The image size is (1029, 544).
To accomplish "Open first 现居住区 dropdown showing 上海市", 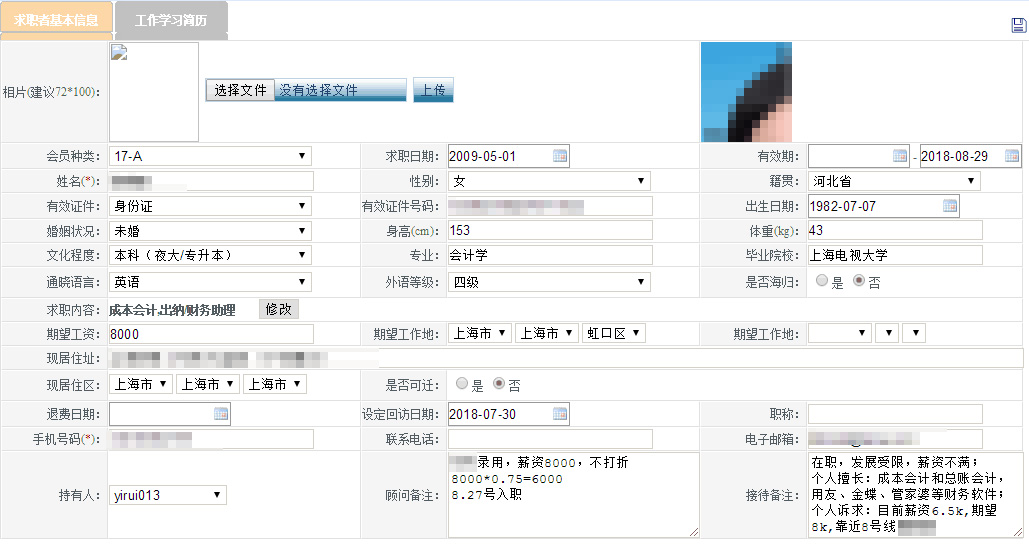I will (140, 384).
